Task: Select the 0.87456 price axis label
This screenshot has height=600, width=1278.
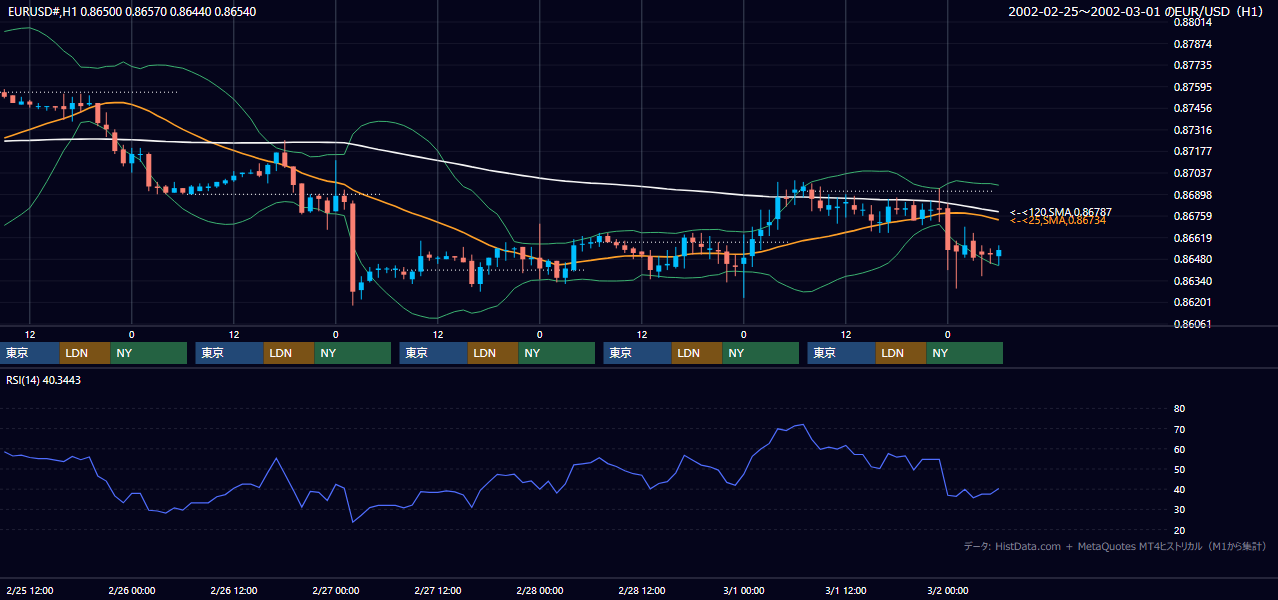Action: [x=1192, y=108]
